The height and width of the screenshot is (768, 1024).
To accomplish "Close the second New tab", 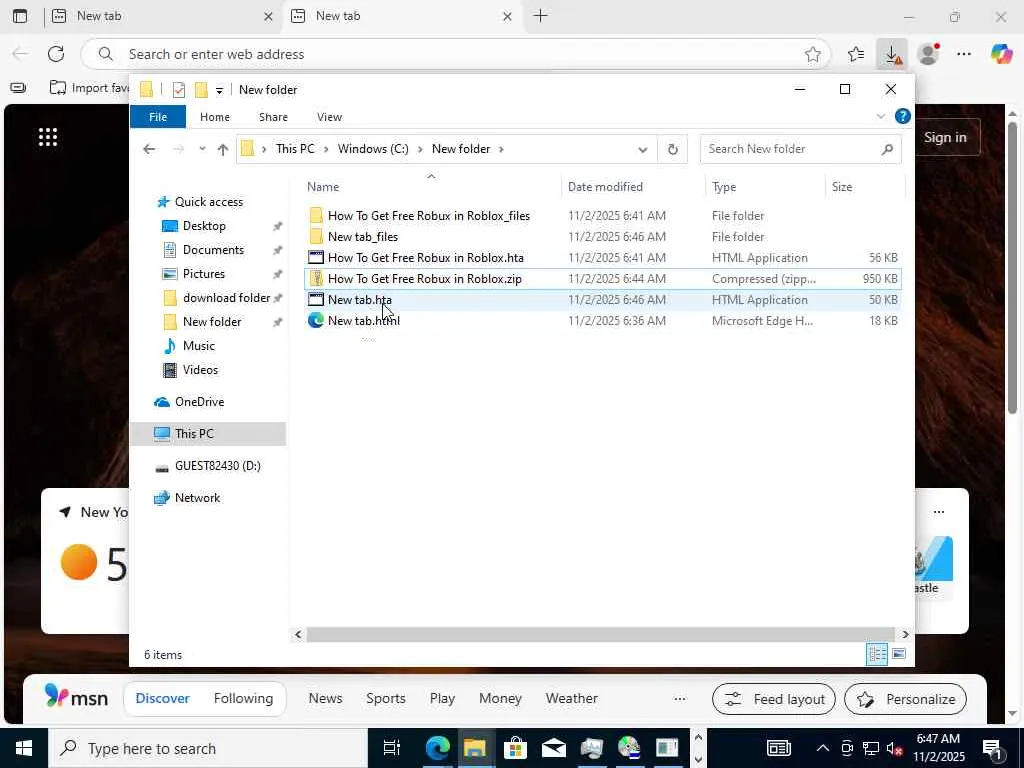I will tap(507, 17).
